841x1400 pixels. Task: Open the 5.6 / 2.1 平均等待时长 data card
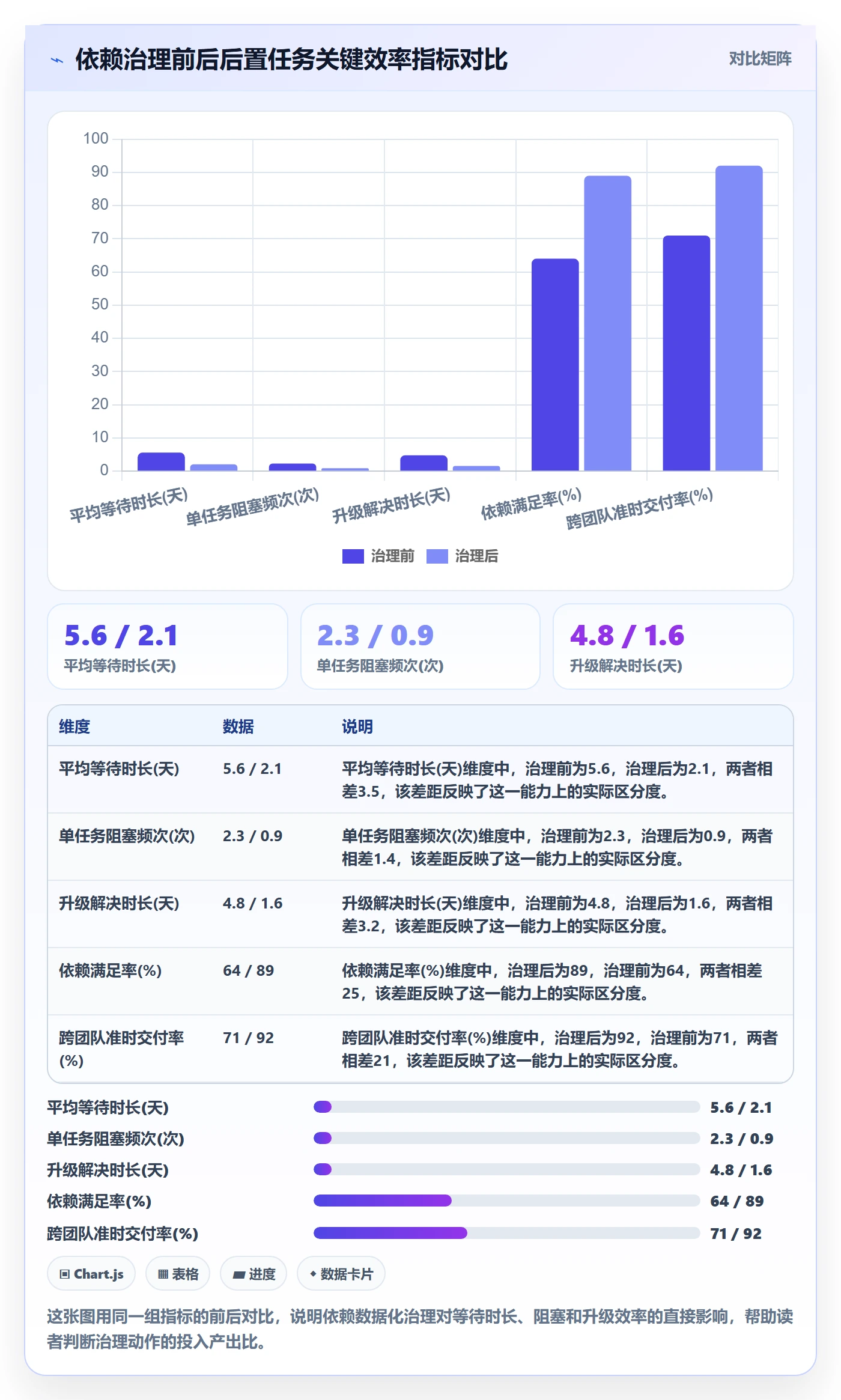click(168, 647)
